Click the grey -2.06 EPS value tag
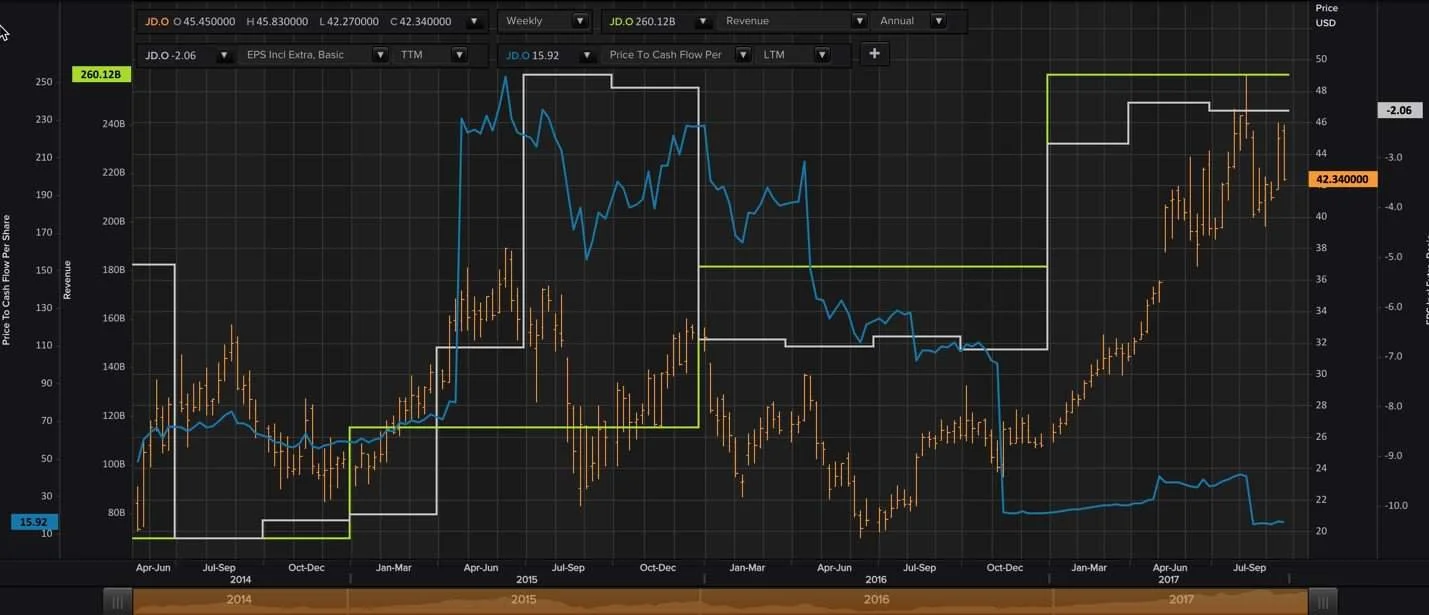 pyautogui.click(x=1399, y=111)
